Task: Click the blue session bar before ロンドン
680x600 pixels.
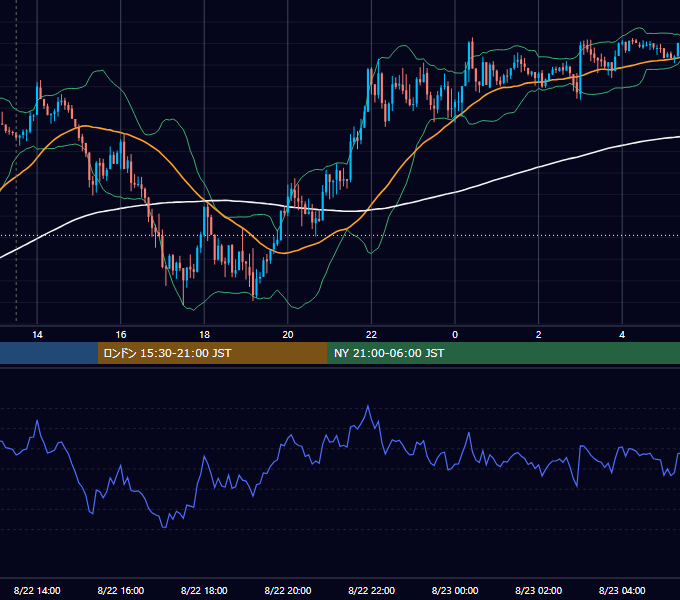Action: click(49, 353)
